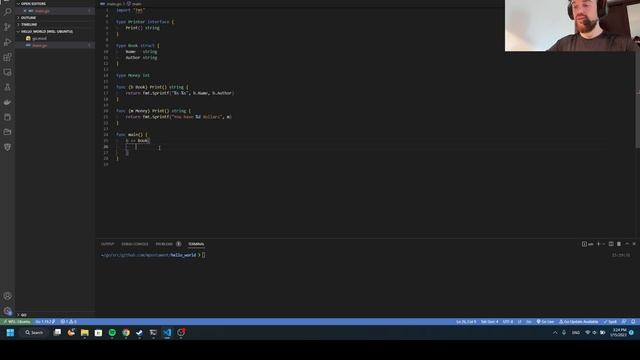Open the terminal launch profile dropdown
The width and height of the screenshot is (640, 360).
(604, 244)
